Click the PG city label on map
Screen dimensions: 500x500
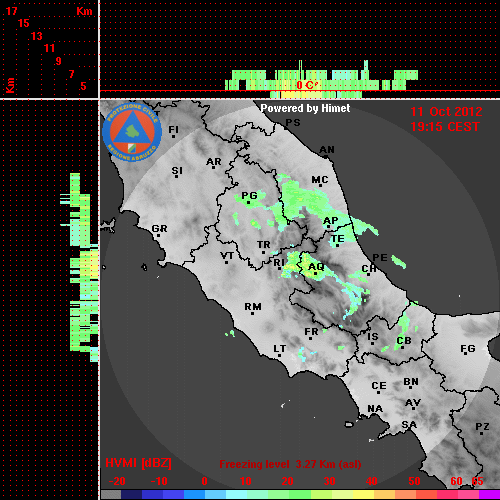point(249,196)
